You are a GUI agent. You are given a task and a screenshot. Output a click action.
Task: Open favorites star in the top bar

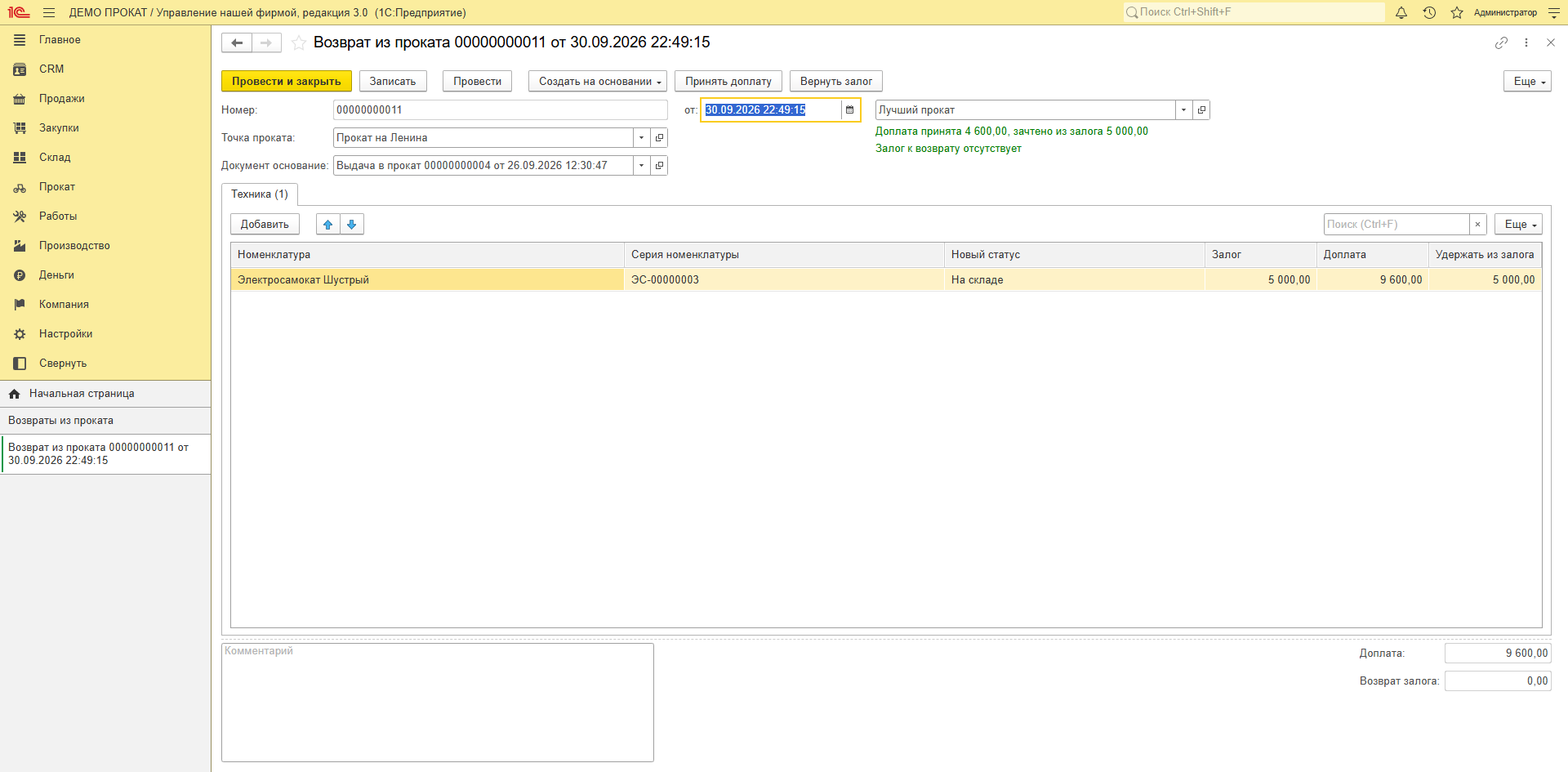(x=1457, y=12)
